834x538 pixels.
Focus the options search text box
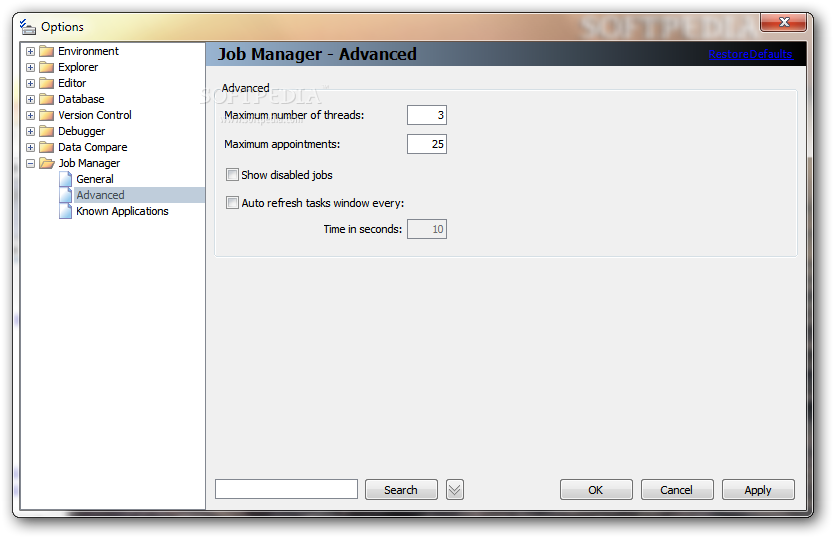click(286, 490)
